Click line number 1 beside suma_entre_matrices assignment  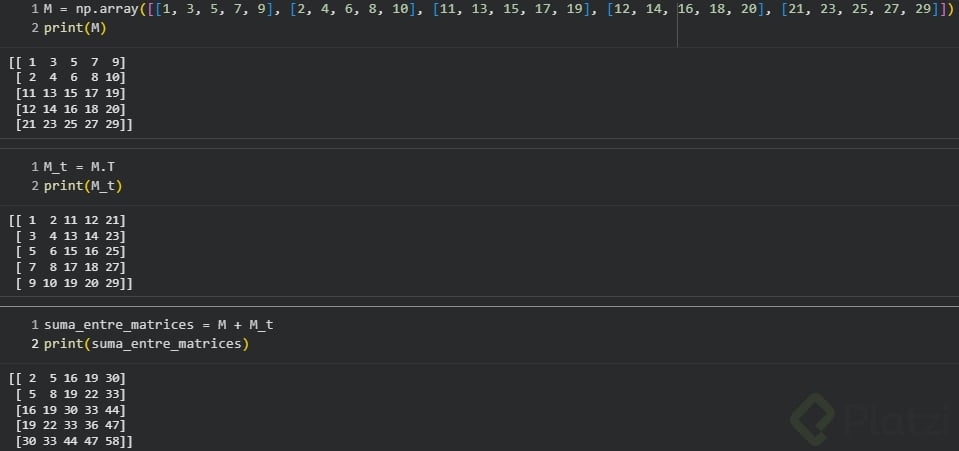pos(35,325)
